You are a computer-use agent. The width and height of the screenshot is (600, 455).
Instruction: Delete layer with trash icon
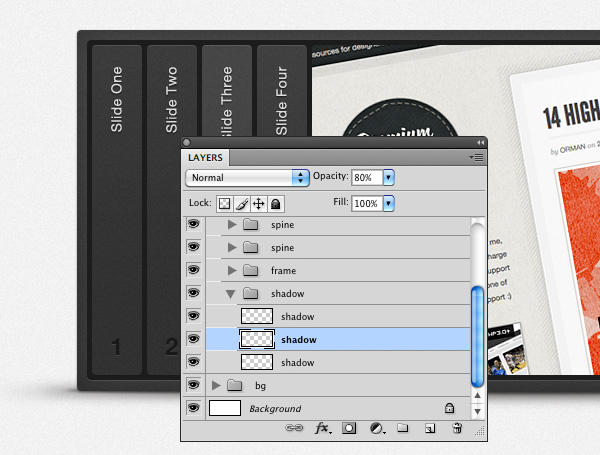coord(457,428)
